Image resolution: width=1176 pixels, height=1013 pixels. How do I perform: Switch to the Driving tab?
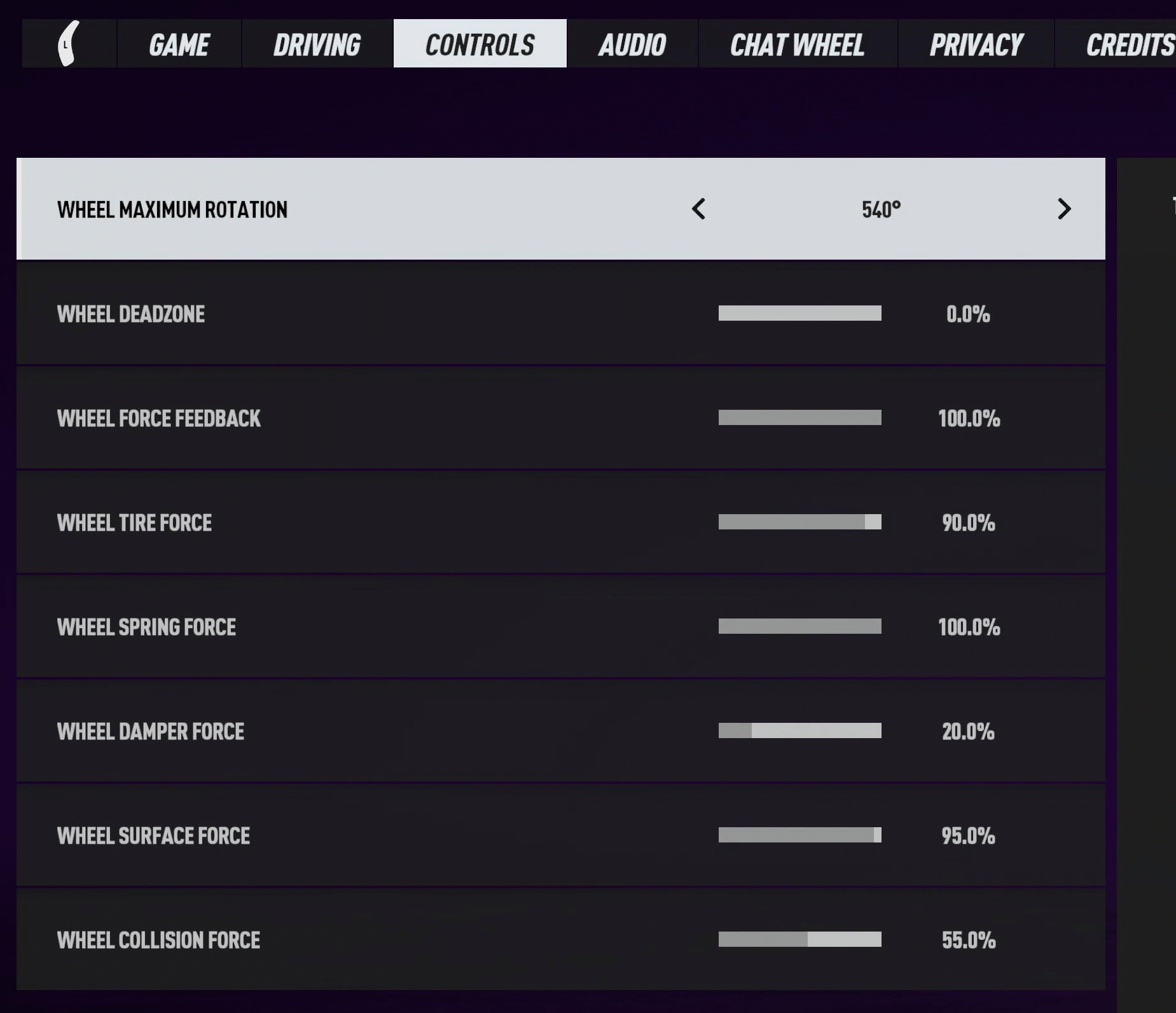pyautogui.click(x=317, y=43)
